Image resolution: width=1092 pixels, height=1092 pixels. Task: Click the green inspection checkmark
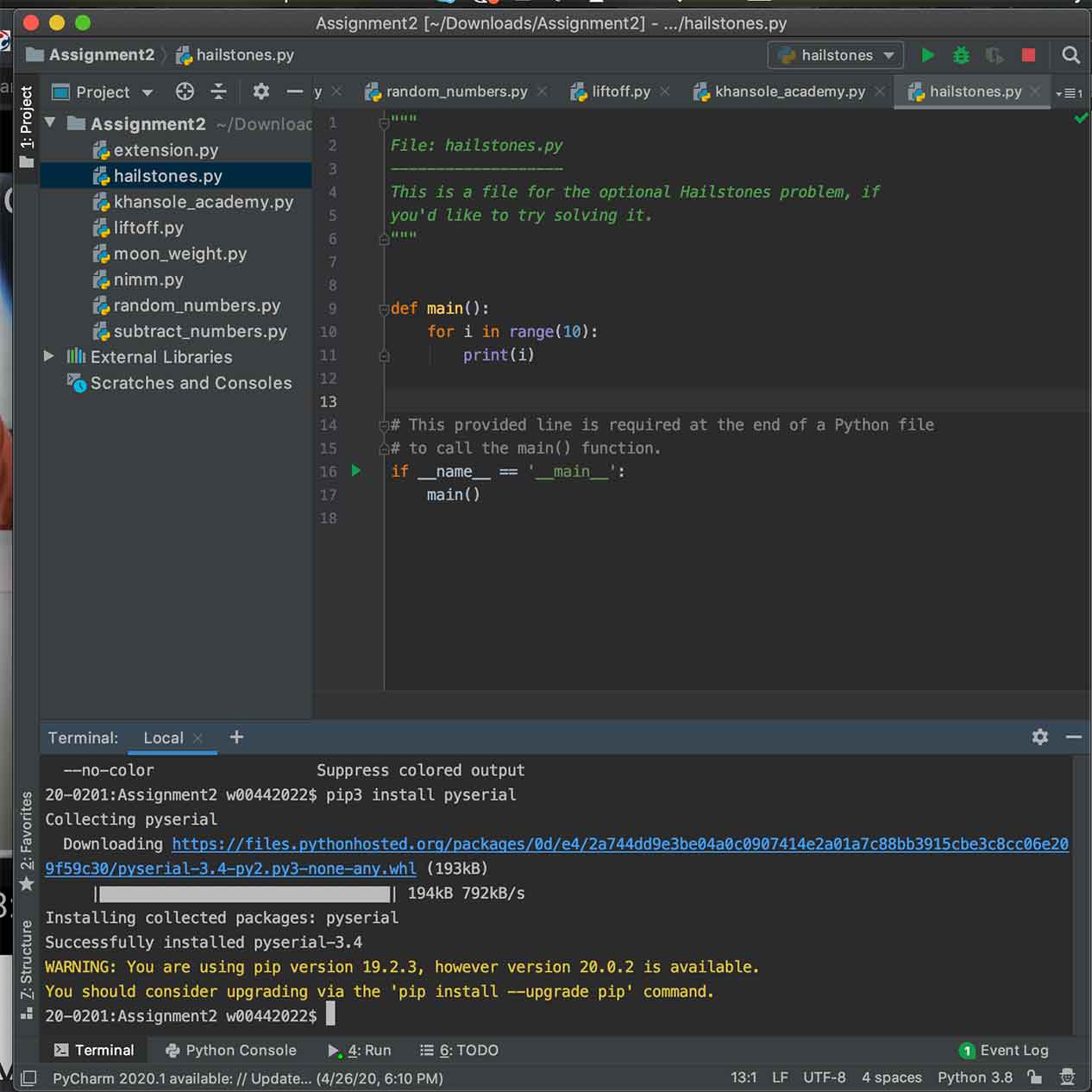[1081, 118]
